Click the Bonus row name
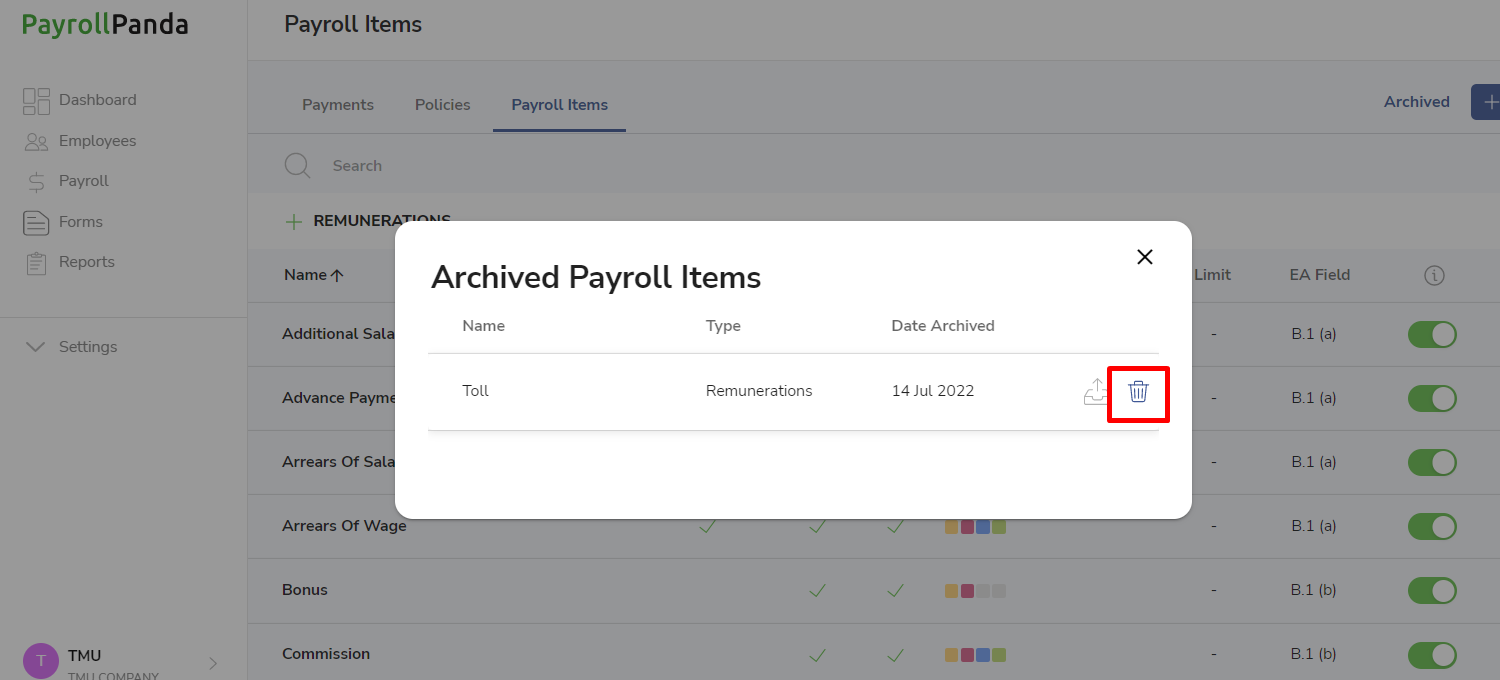This screenshot has width=1500, height=680. point(305,590)
